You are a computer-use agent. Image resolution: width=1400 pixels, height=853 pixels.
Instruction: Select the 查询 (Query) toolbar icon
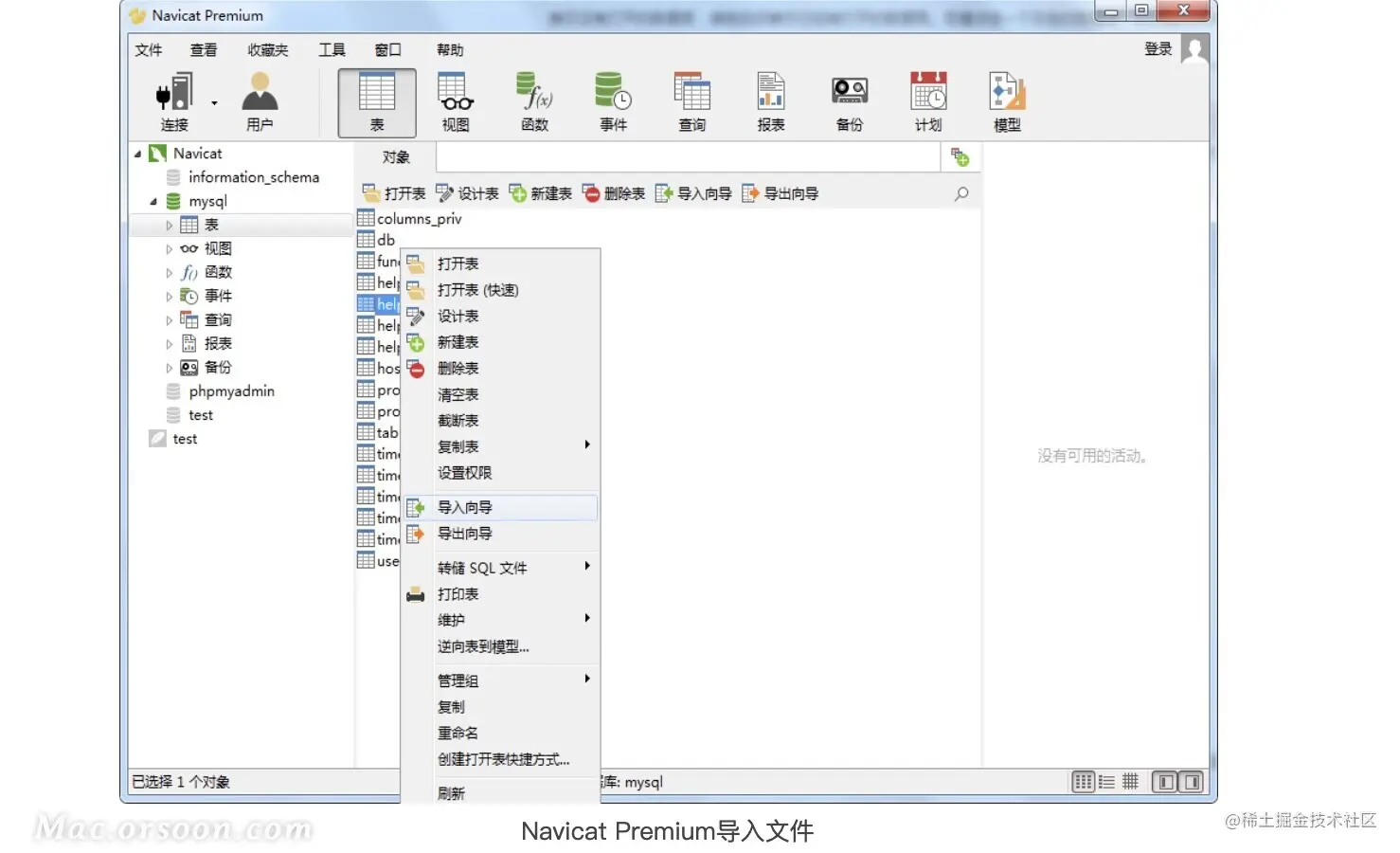click(692, 101)
